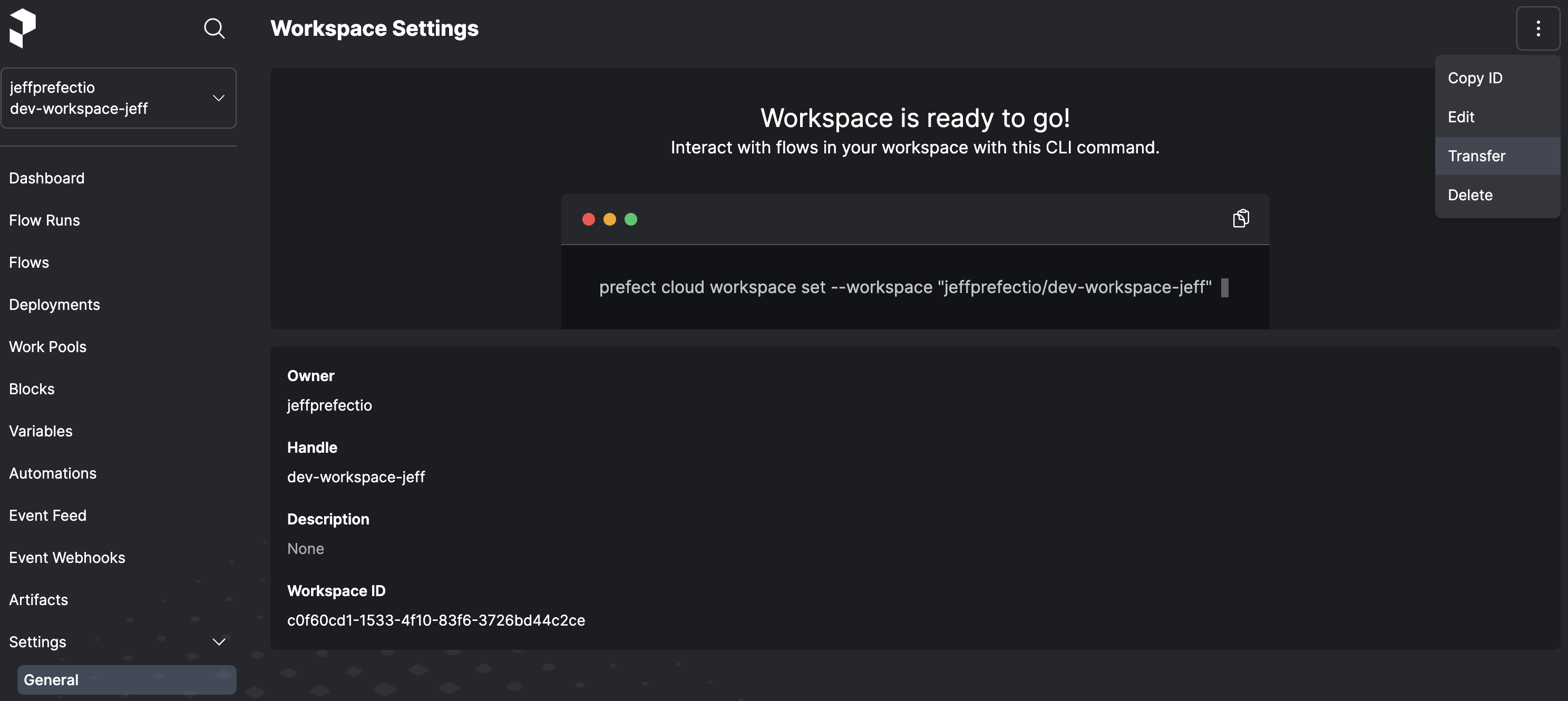
Task: Select Copy ID from menu
Action: tap(1497, 78)
